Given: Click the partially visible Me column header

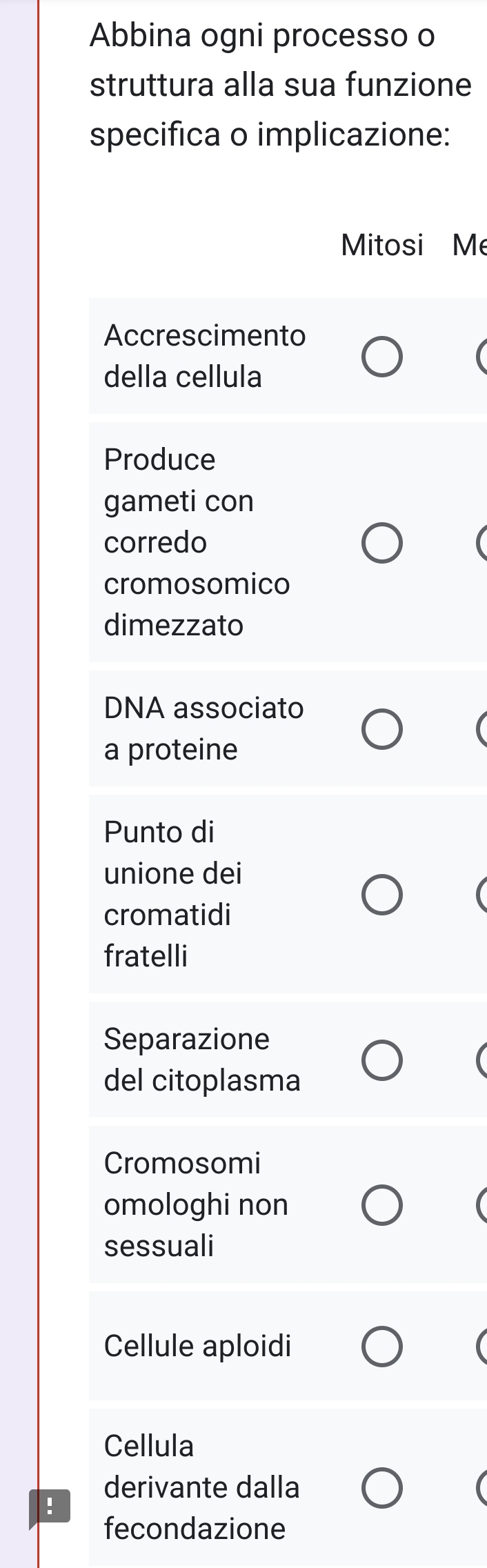Looking at the screenshot, I should pyautogui.click(x=469, y=245).
